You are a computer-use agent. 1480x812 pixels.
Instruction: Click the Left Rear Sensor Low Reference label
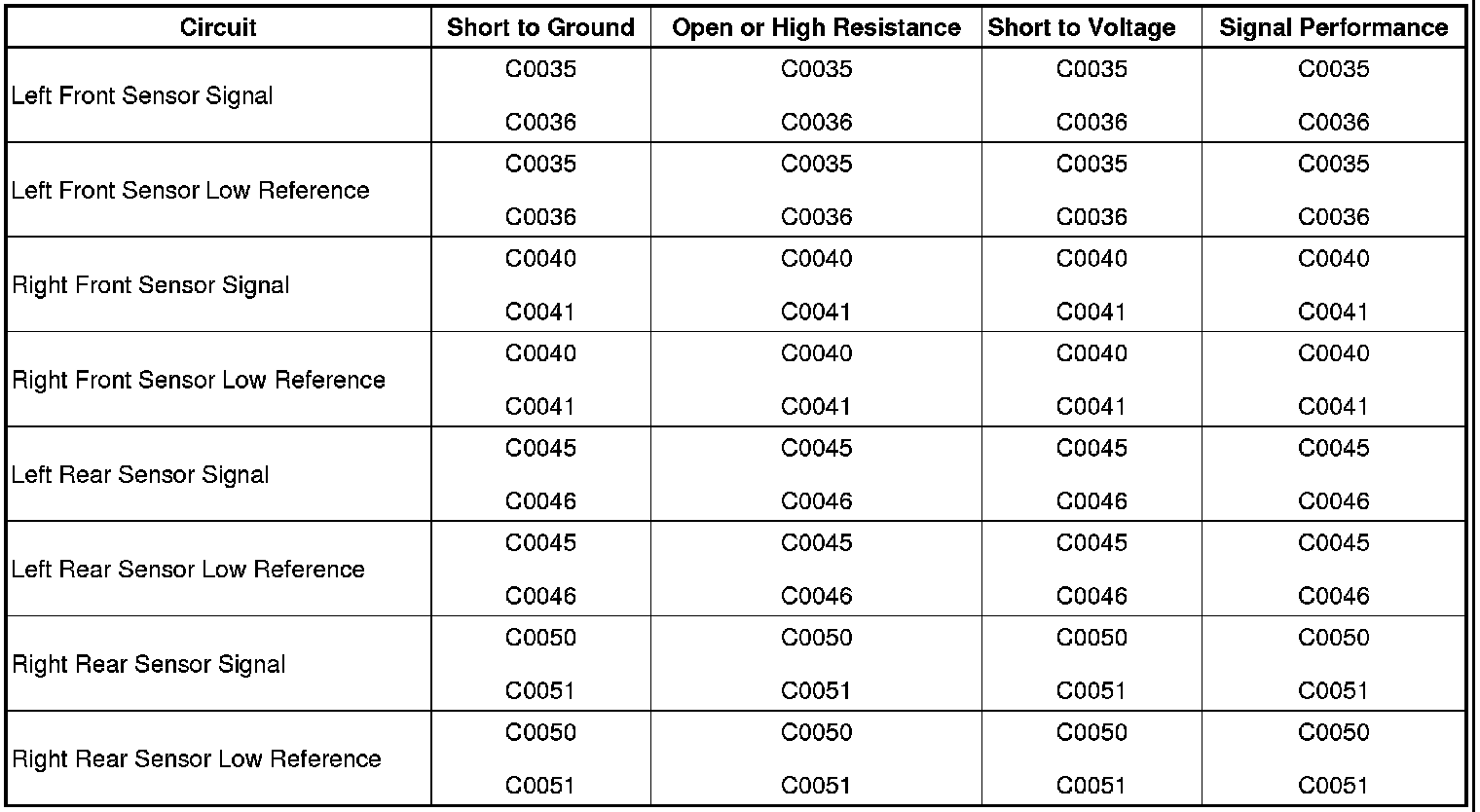(x=188, y=570)
